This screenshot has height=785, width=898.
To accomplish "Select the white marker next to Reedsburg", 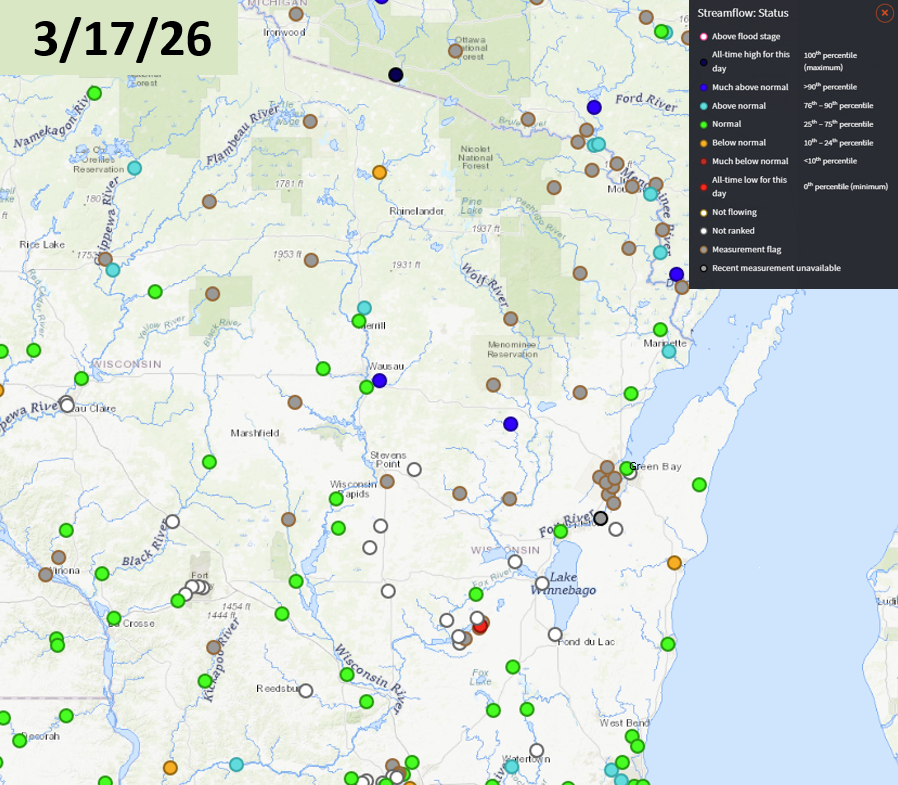I will (306, 690).
